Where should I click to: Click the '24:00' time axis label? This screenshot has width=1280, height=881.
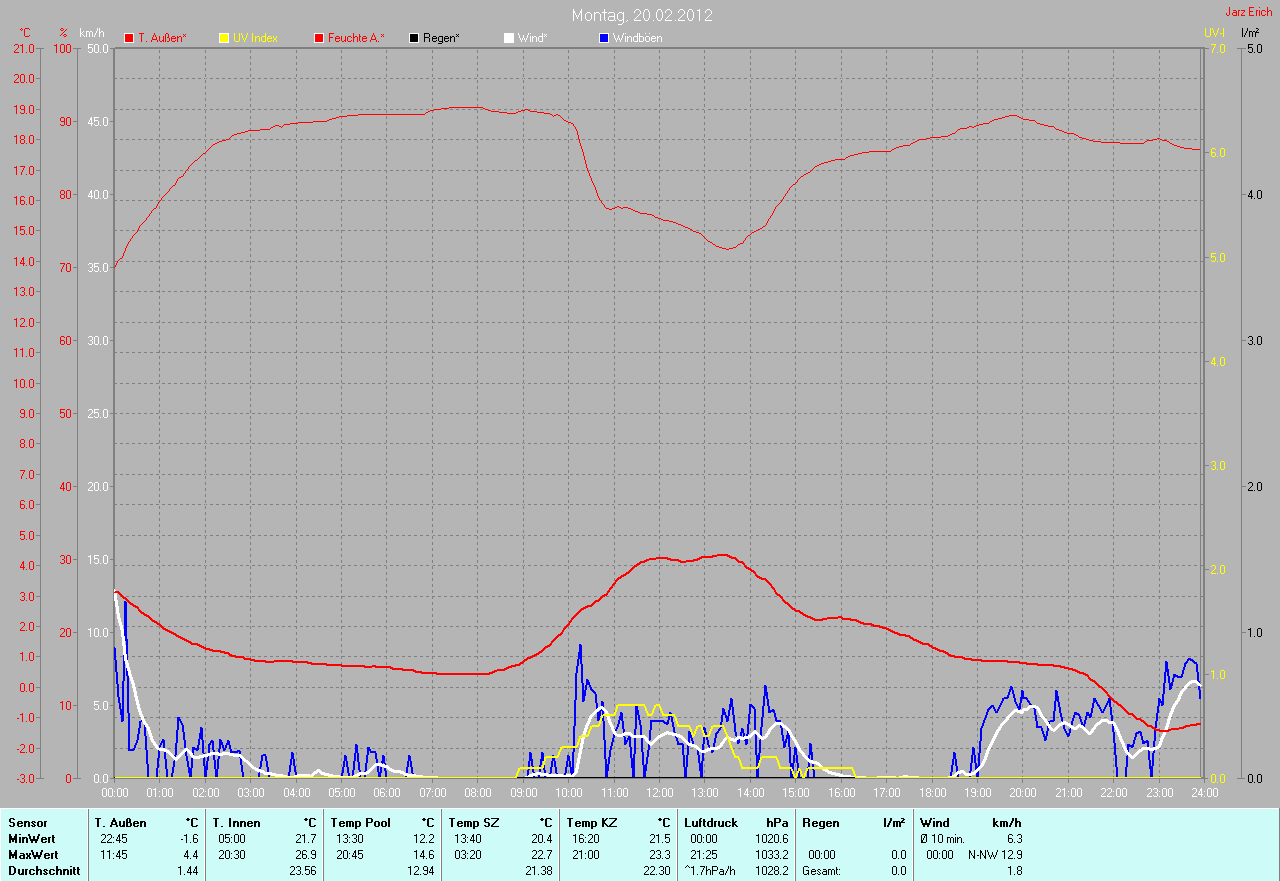click(x=1204, y=793)
